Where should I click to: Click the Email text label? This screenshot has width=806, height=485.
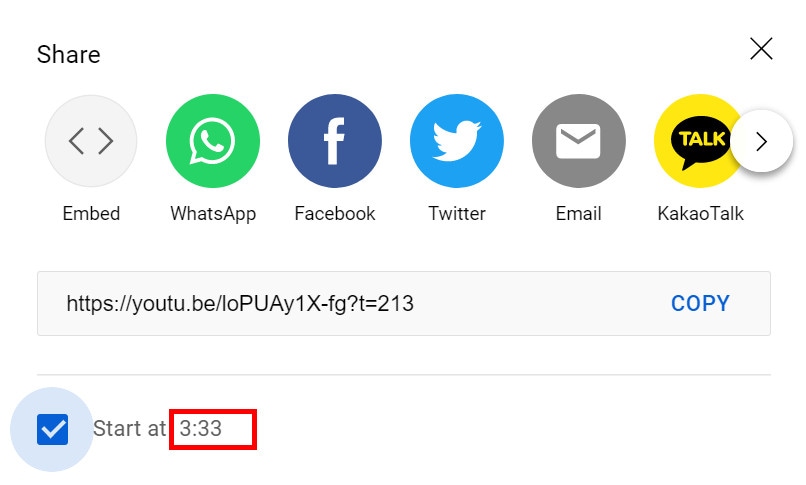(x=578, y=213)
